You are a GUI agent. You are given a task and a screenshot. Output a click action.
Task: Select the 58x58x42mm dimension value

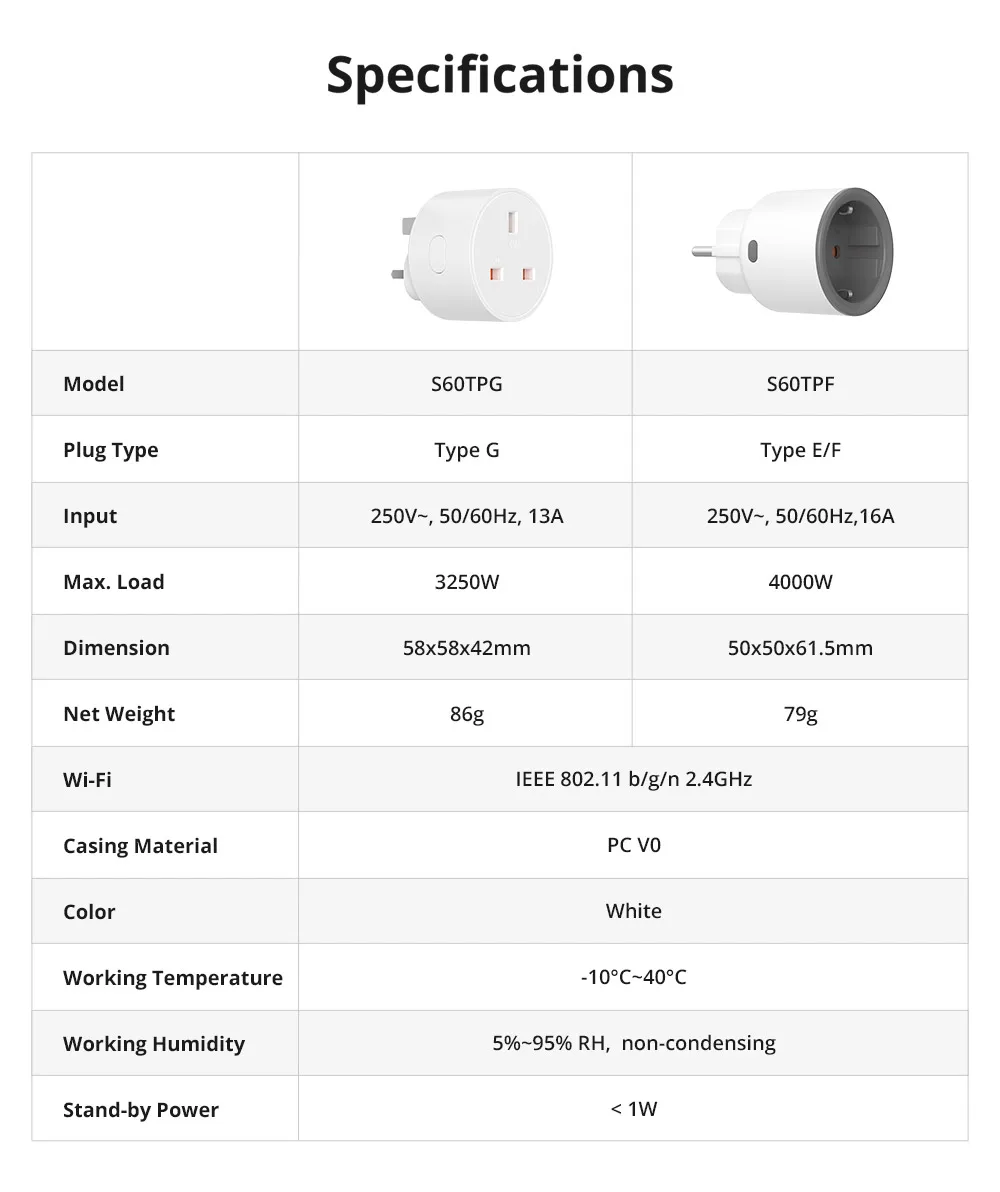pos(466,648)
